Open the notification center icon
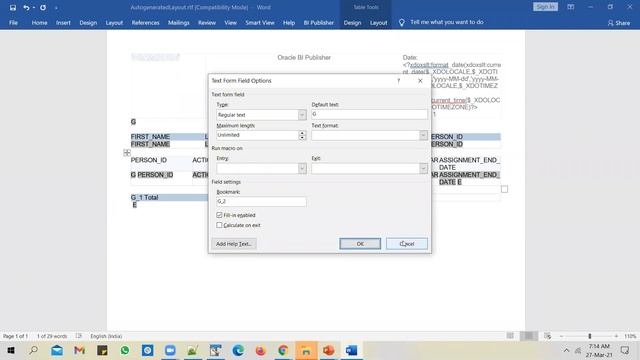 pos(625,350)
